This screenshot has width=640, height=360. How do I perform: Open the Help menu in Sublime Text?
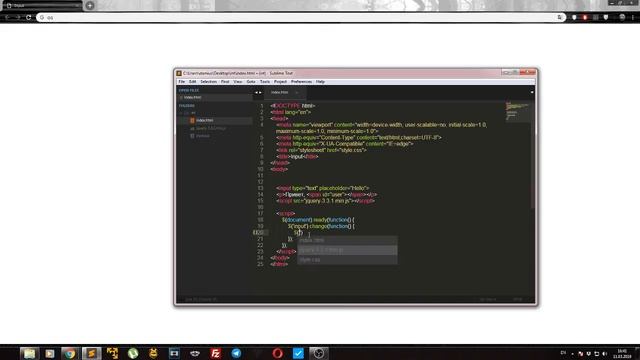(x=320, y=82)
